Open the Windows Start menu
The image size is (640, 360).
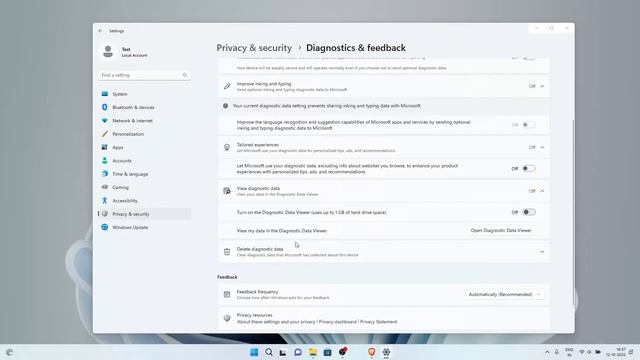(254, 352)
